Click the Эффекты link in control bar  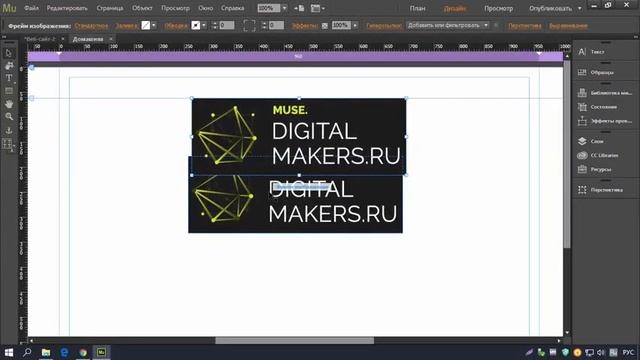(x=304, y=26)
